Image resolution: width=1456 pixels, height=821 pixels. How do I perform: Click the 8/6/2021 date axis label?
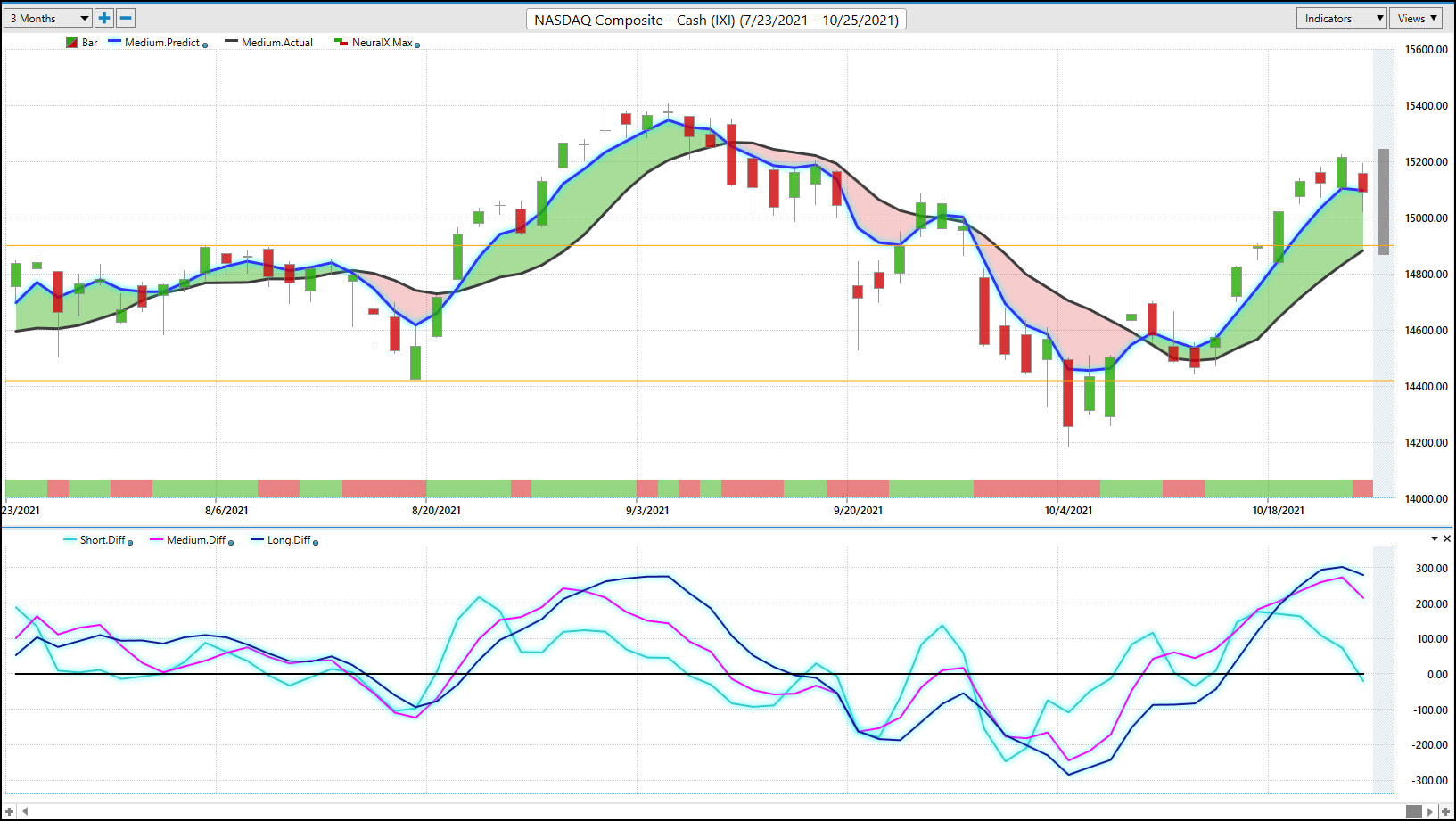226,511
